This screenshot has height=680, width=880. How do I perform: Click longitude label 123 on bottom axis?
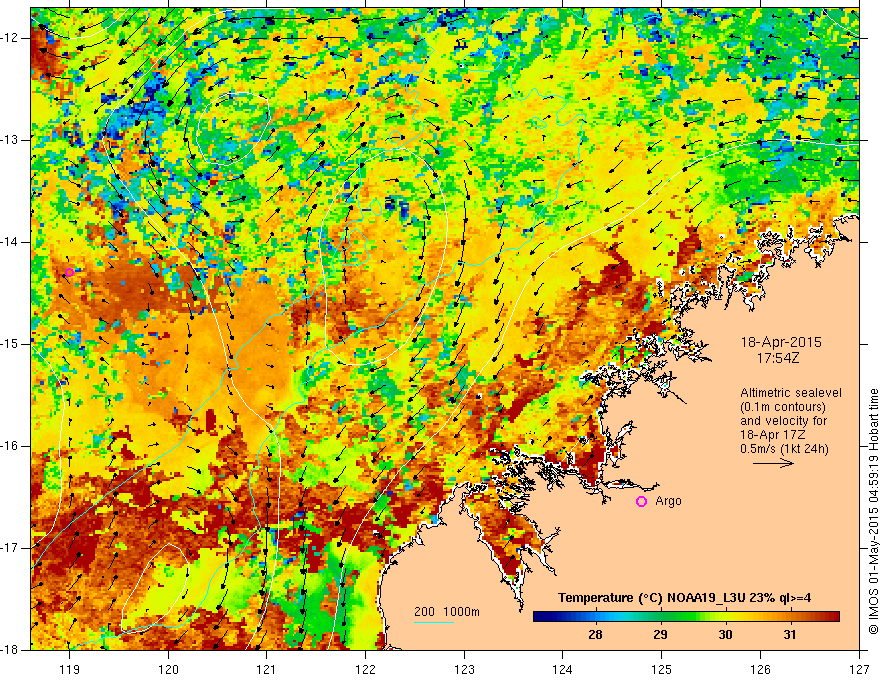point(464,669)
